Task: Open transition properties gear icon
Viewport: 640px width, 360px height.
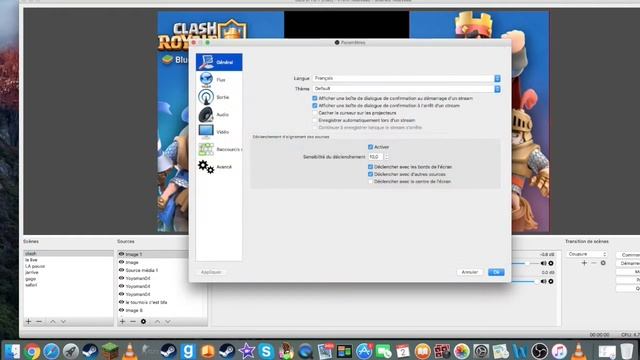Action: pyautogui.click(x=603, y=263)
